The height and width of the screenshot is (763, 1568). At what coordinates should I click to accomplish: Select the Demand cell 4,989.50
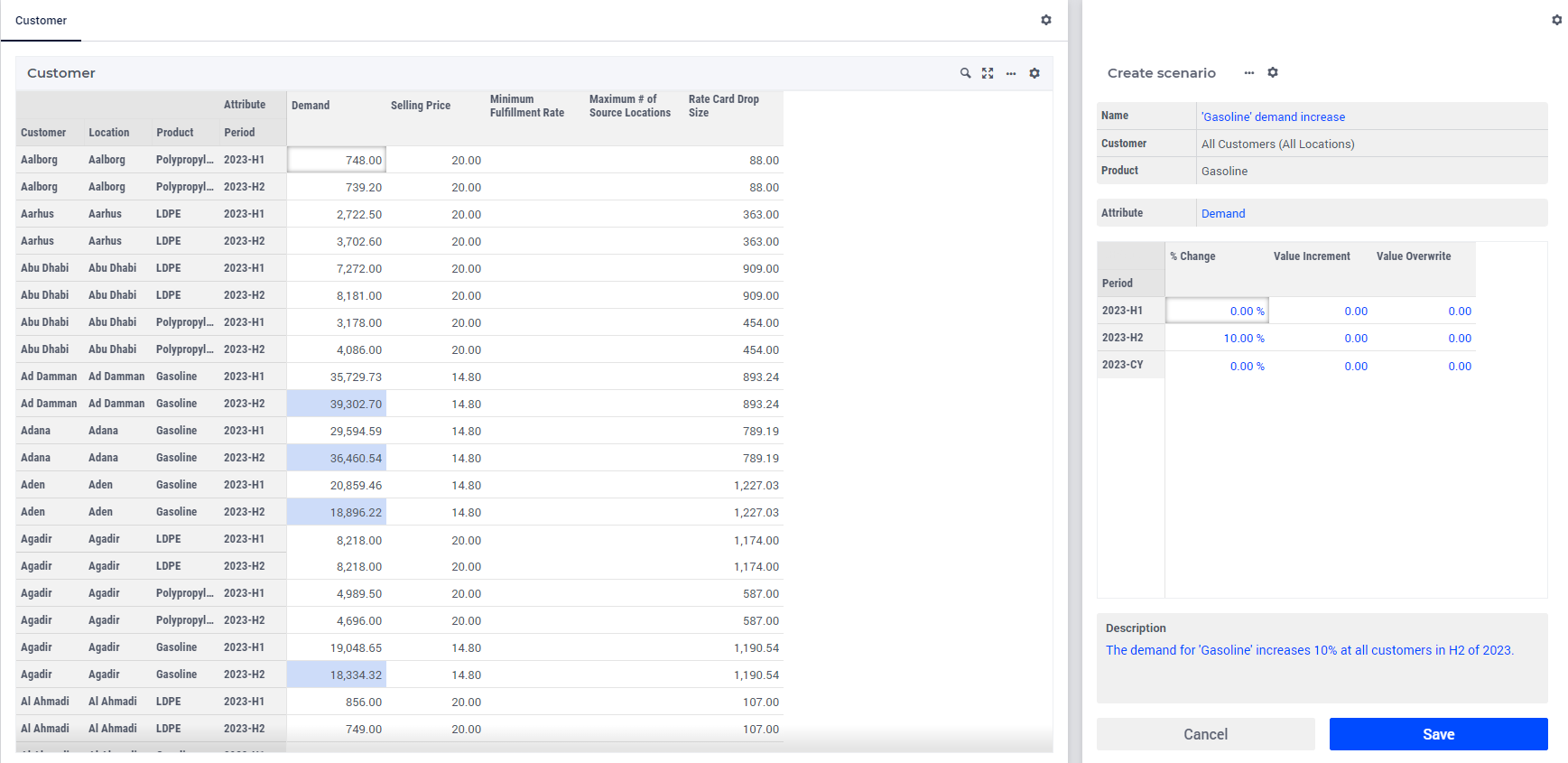click(x=337, y=593)
